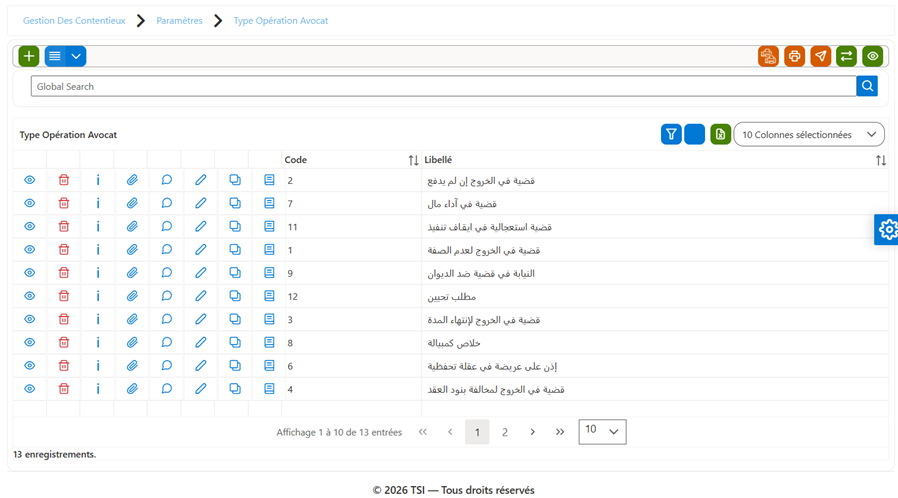Open the rows-per-page 10 dropdown

click(602, 432)
